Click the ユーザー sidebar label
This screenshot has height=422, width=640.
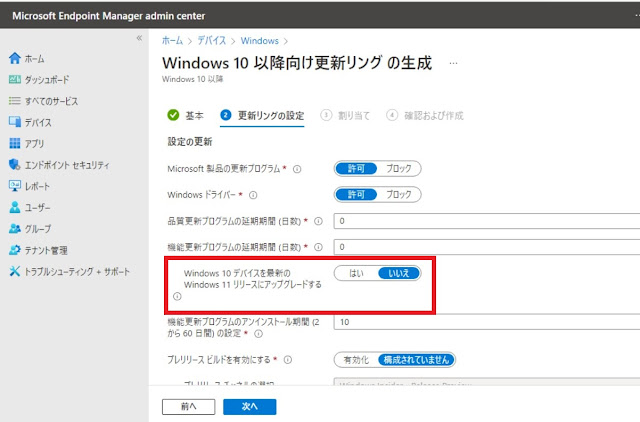(x=38, y=207)
